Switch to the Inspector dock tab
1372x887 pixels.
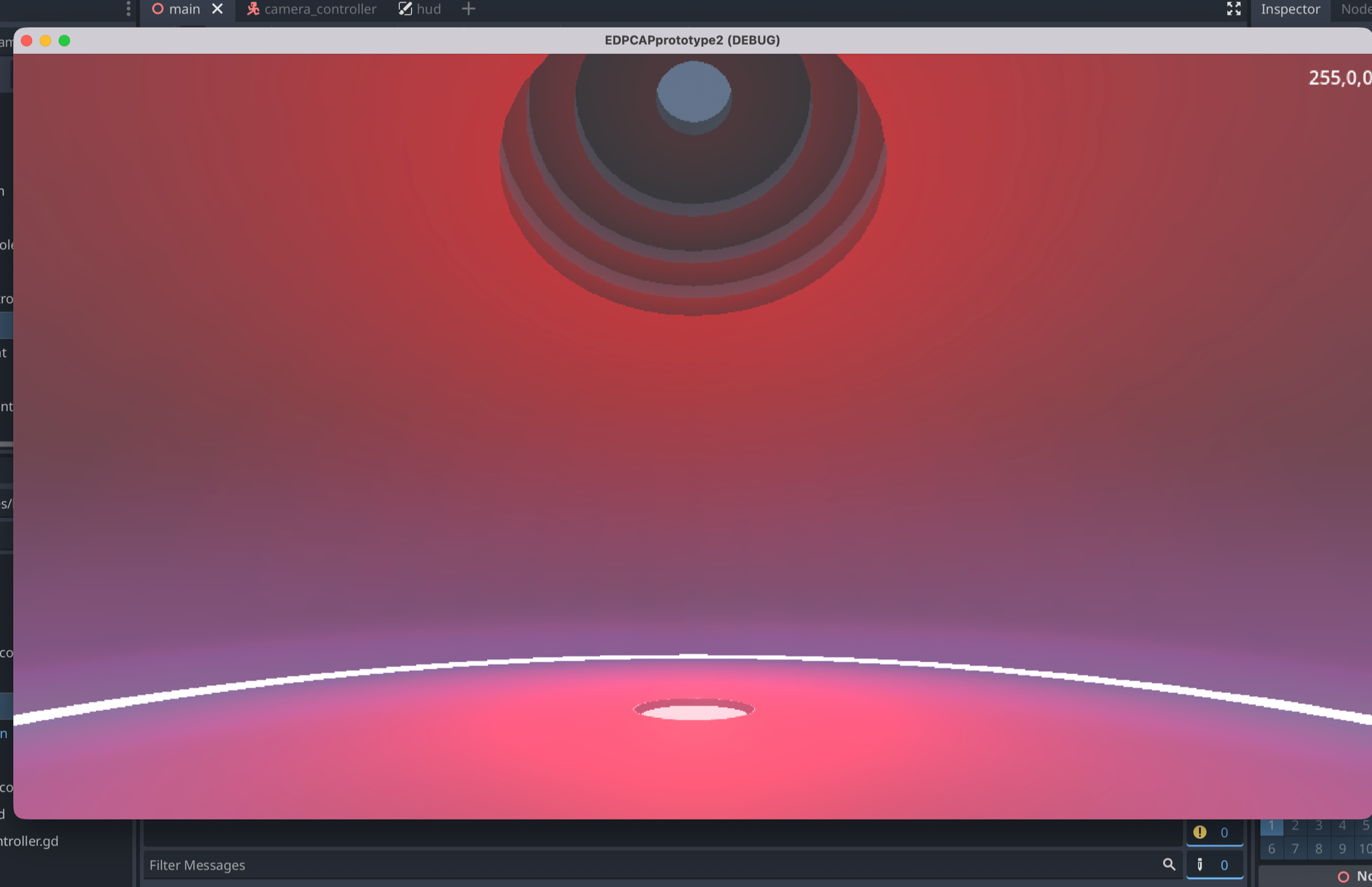click(1290, 9)
